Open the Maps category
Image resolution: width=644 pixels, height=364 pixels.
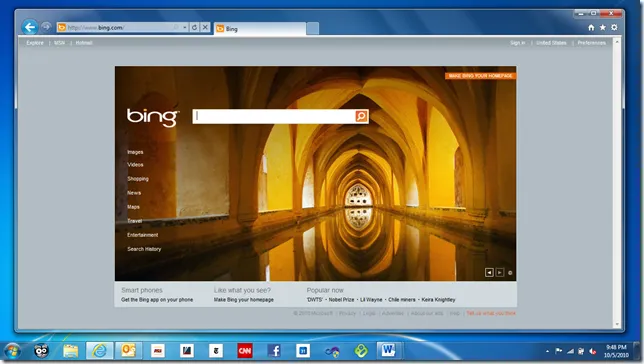pos(133,207)
